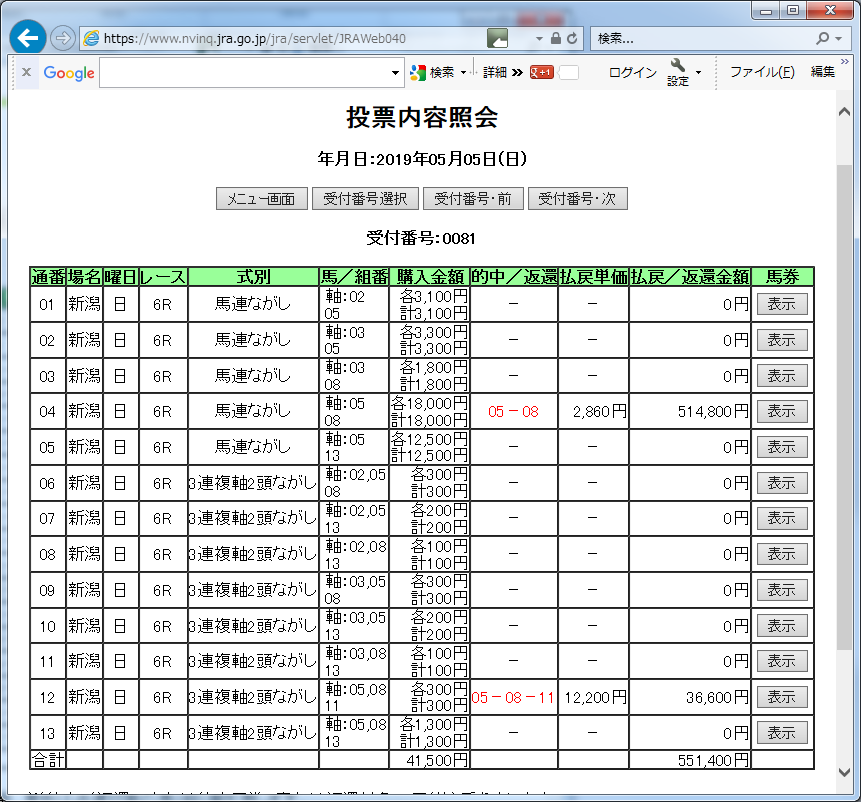Click 表示 button for row 06
This screenshot has width=861, height=802.
pos(782,483)
